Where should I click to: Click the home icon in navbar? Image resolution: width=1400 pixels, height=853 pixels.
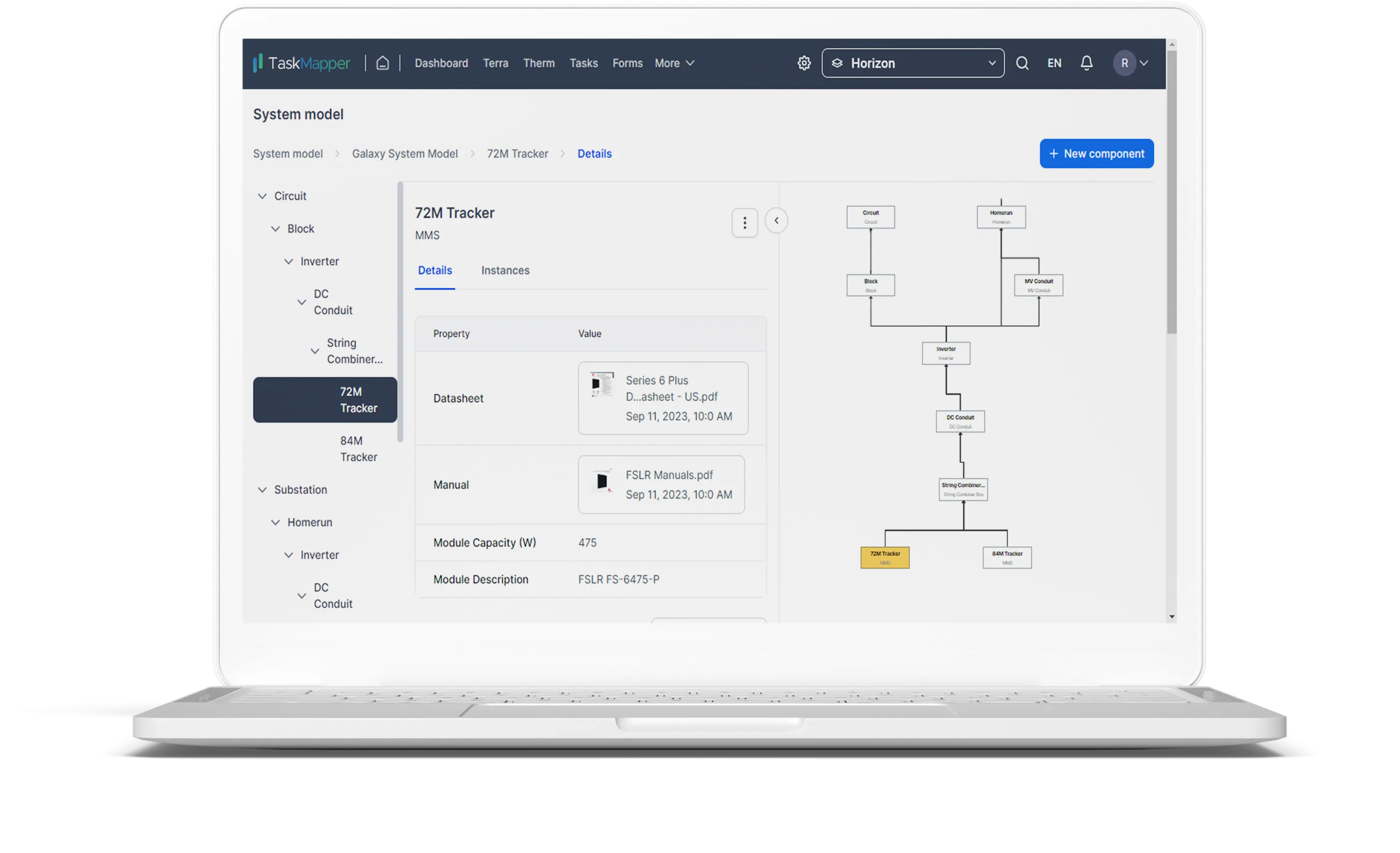click(x=382, y=63)
